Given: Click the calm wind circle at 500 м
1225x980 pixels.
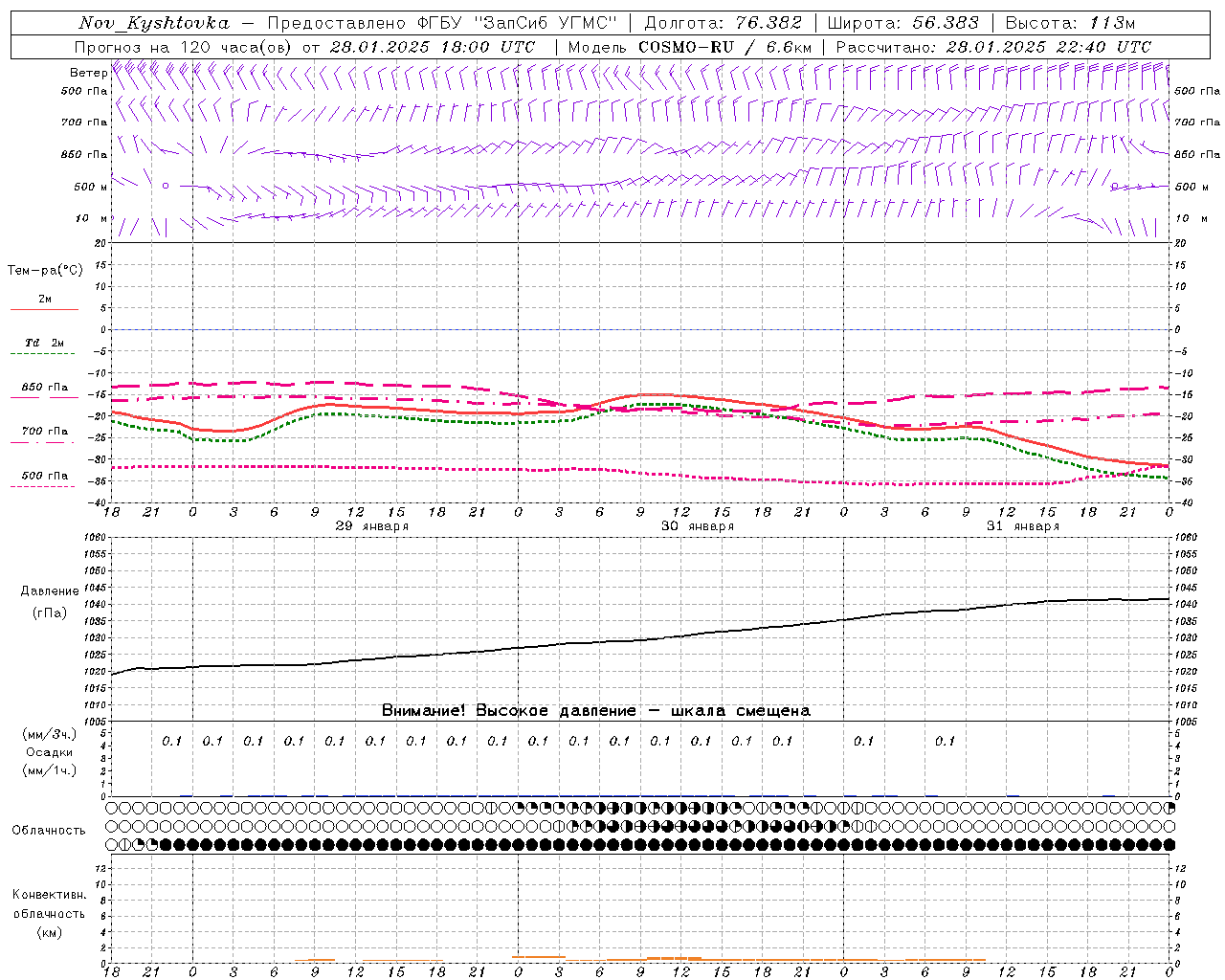Looking at the screenshot, I should coord(166,186).
